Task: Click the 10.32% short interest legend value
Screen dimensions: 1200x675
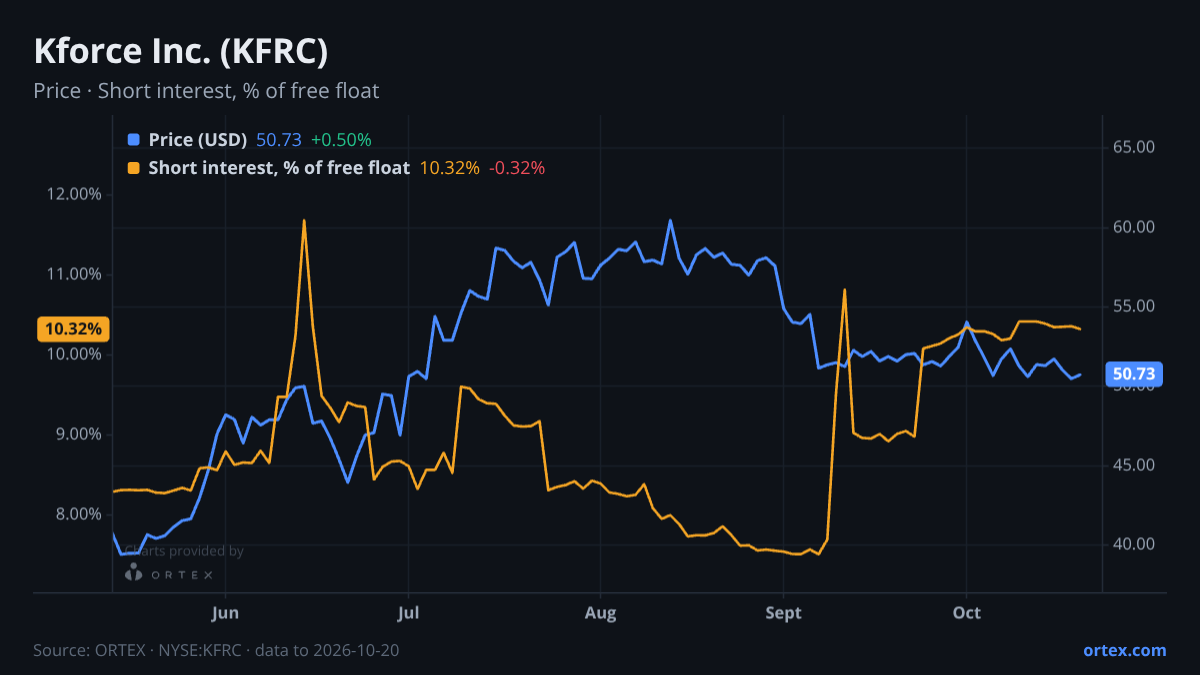Action: [x=449, y=168]
